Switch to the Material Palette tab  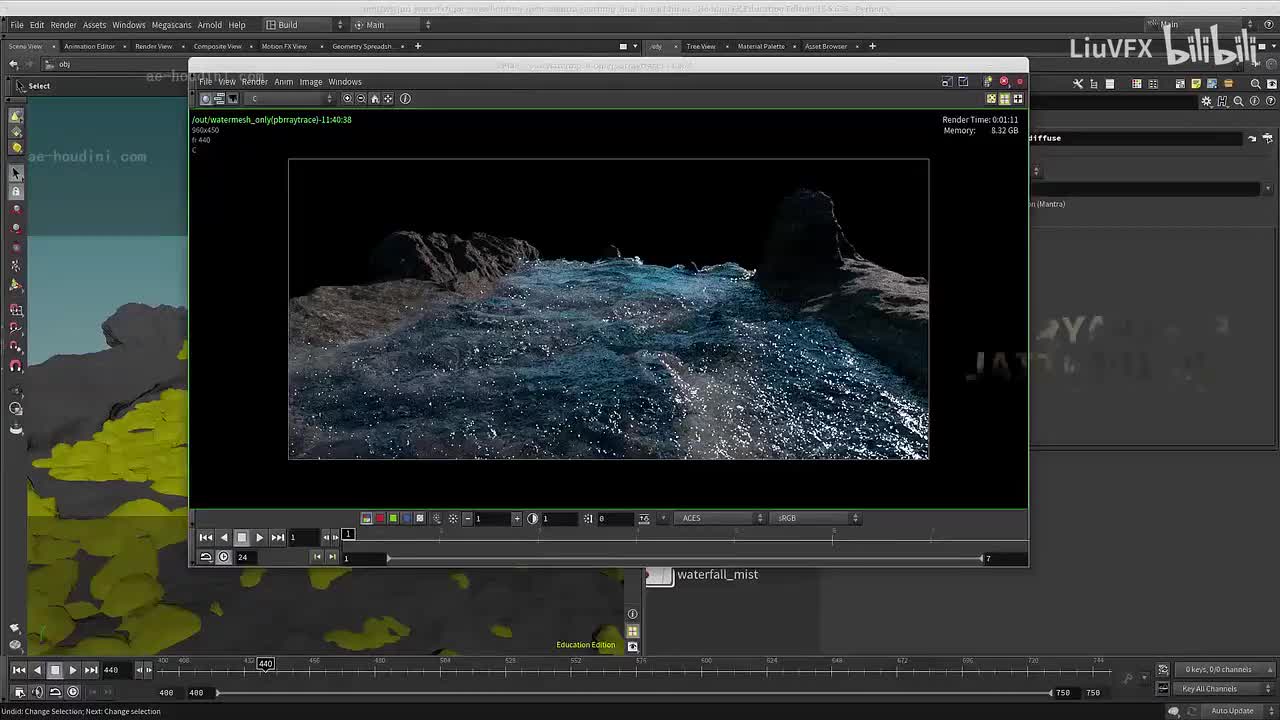point(761,46)
